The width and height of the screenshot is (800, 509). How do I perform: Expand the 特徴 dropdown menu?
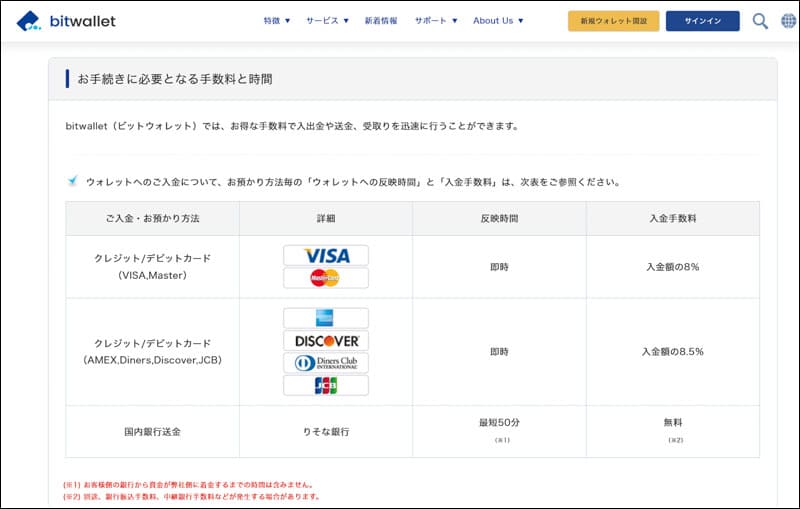(x=277, y=21)
